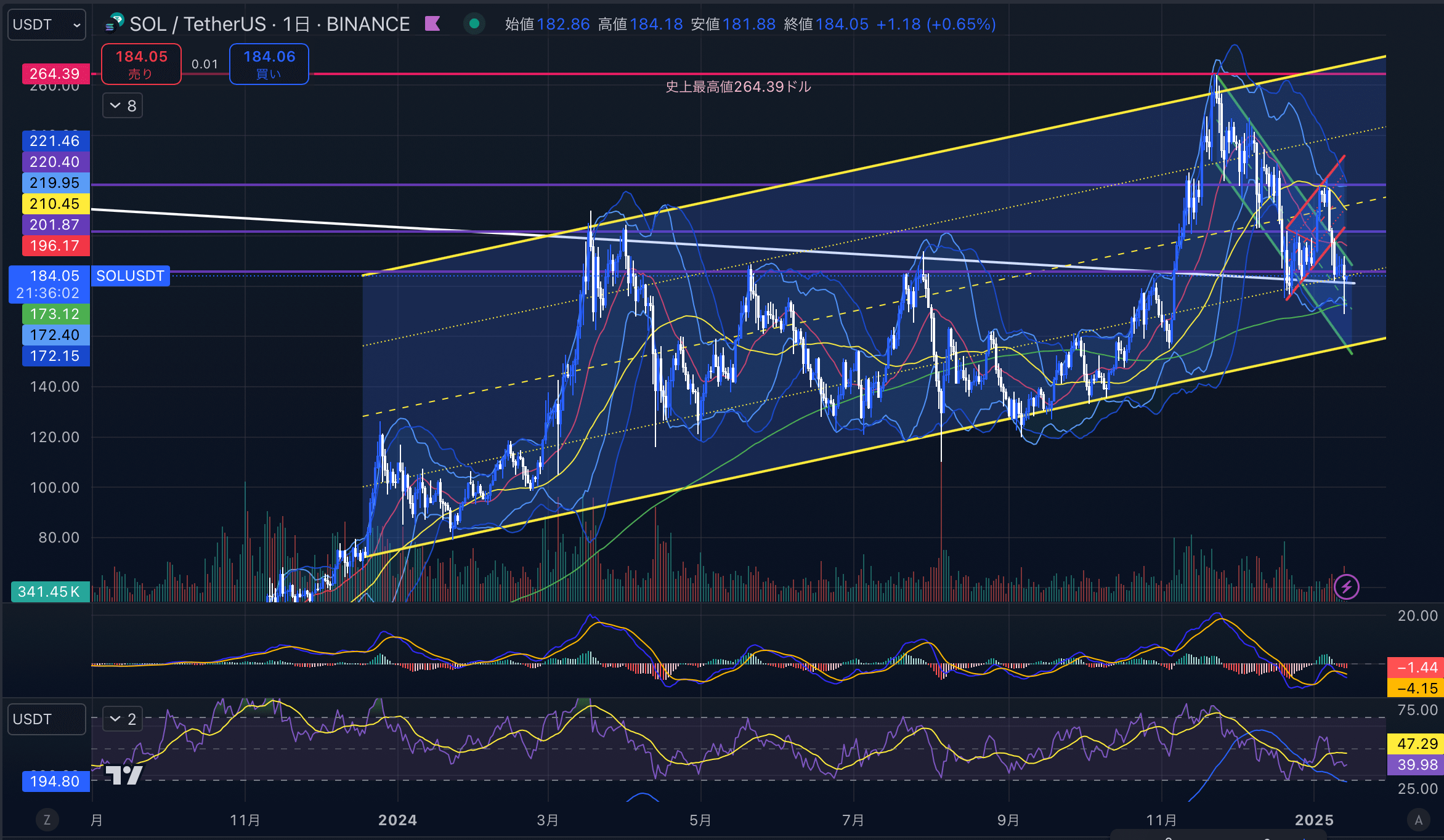1444x840 pixels.
Task: Click the blue 194.80 label in lower pane
Action: [x=55, y=781]
